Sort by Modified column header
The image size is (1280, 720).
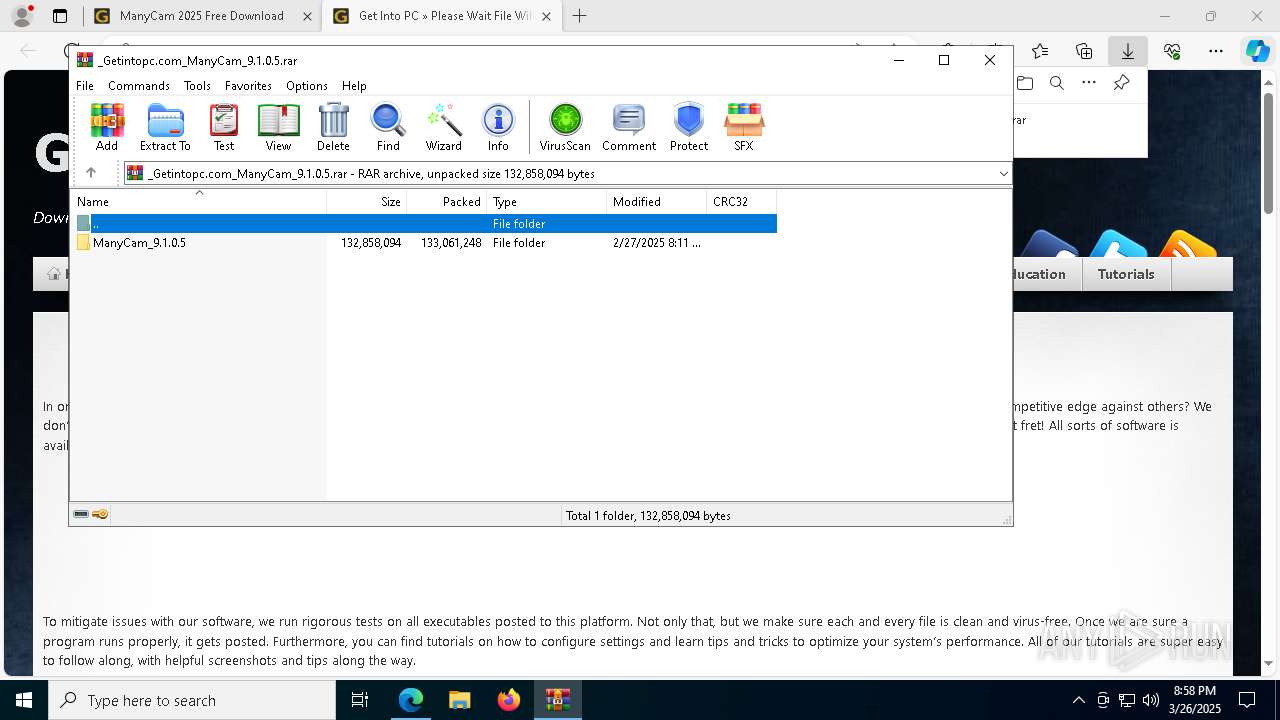(657, 201)
